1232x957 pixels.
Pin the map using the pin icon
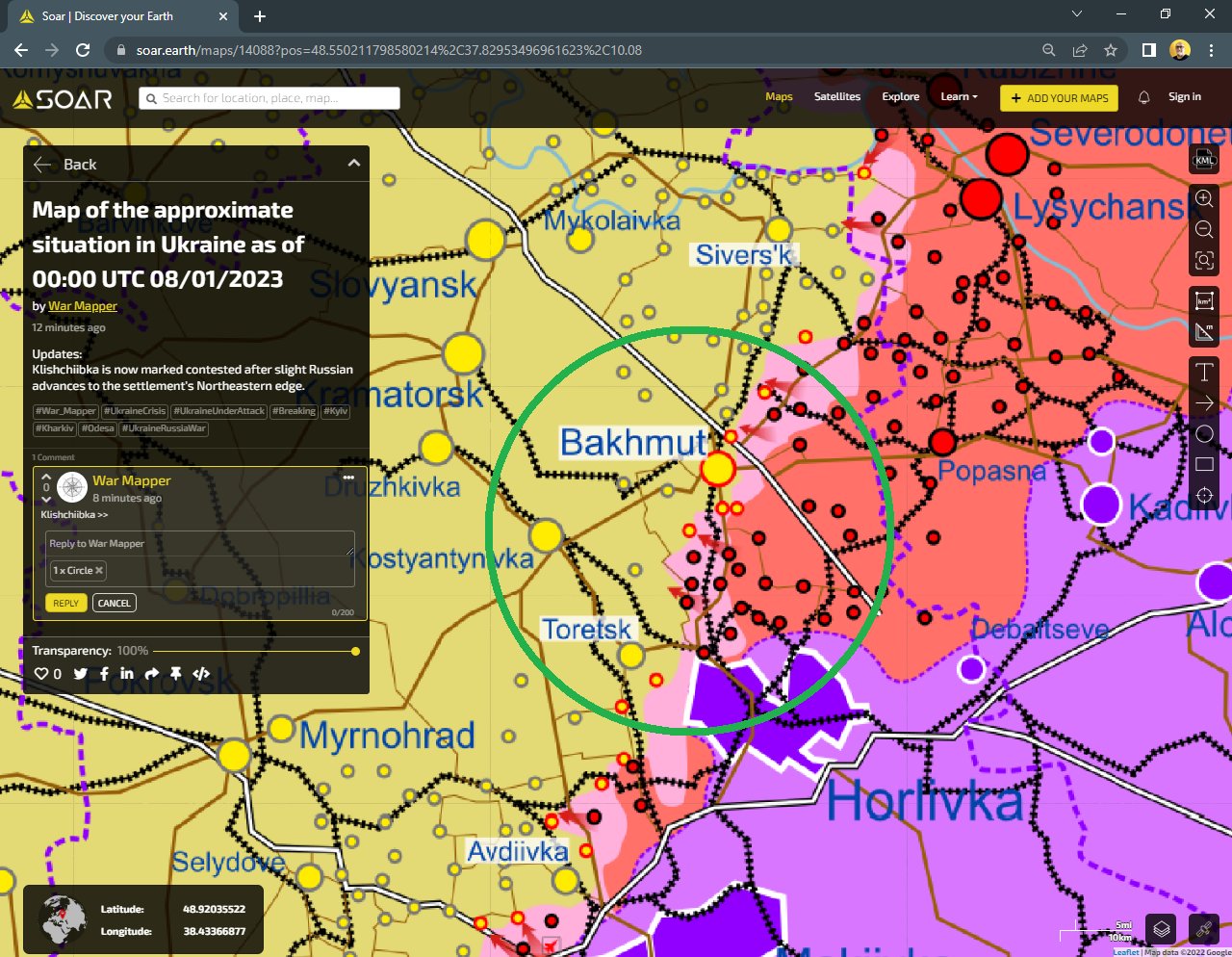click(x=175, y=673)
